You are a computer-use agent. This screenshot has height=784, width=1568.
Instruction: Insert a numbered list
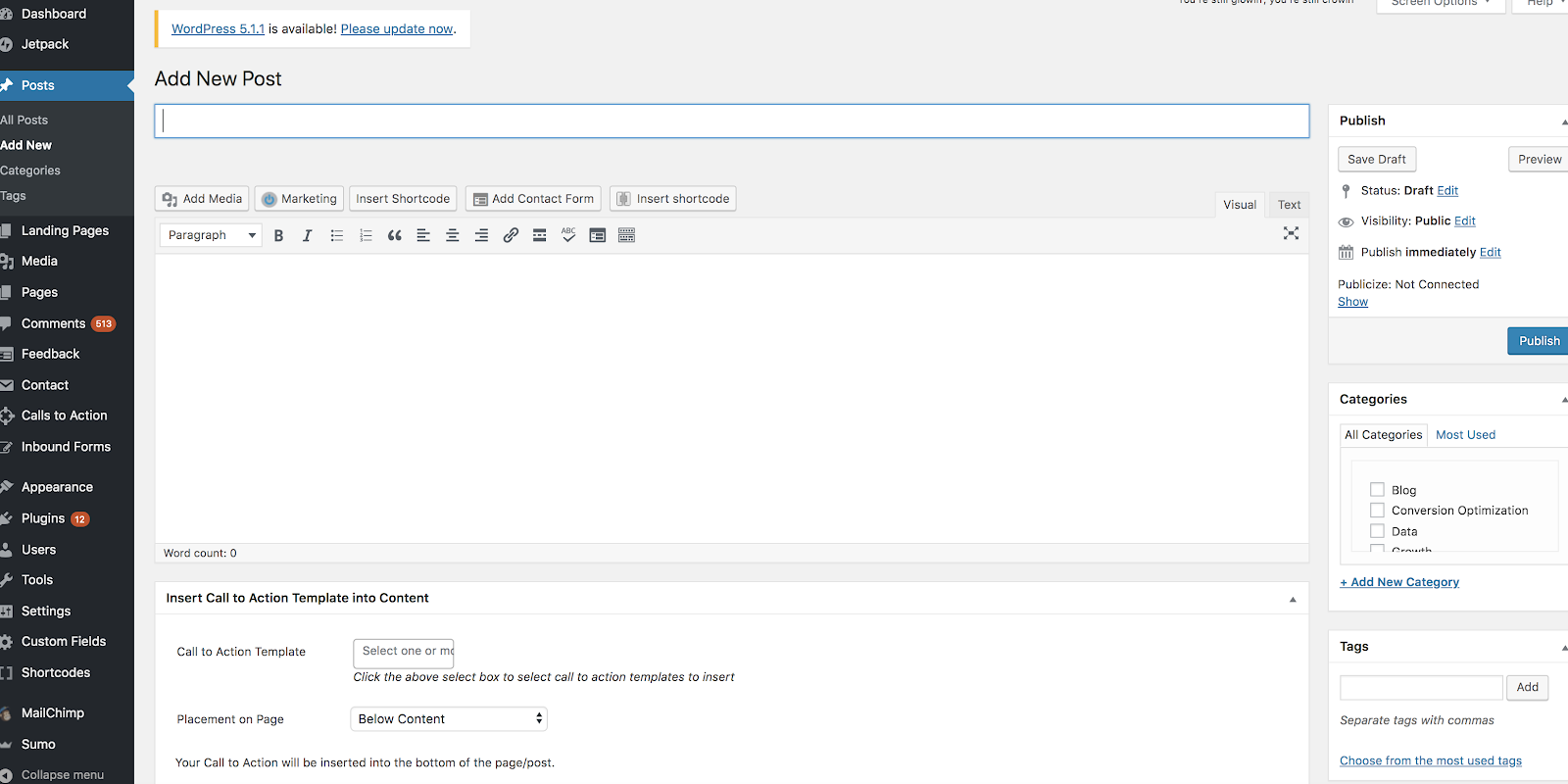[366, 235]
